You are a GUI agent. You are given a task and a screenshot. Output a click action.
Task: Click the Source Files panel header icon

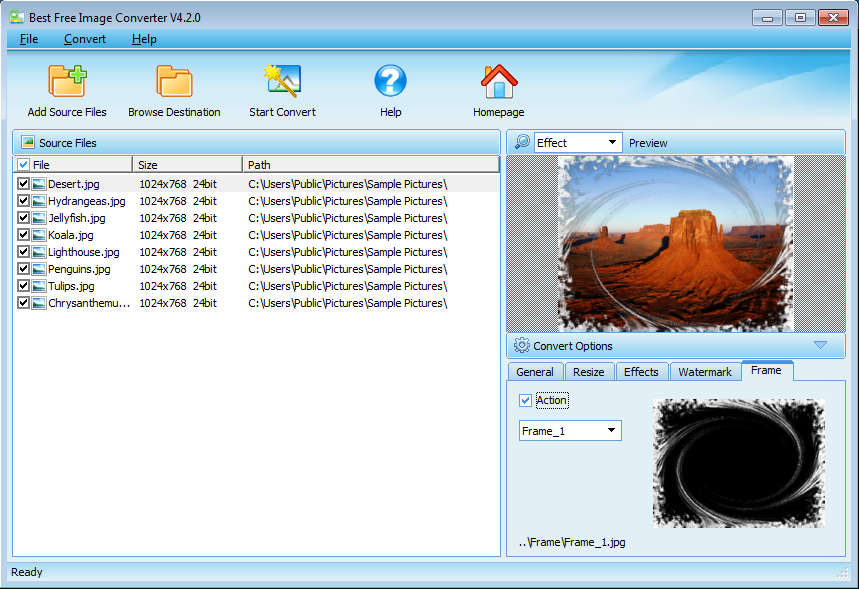click(x=28, y=143)
